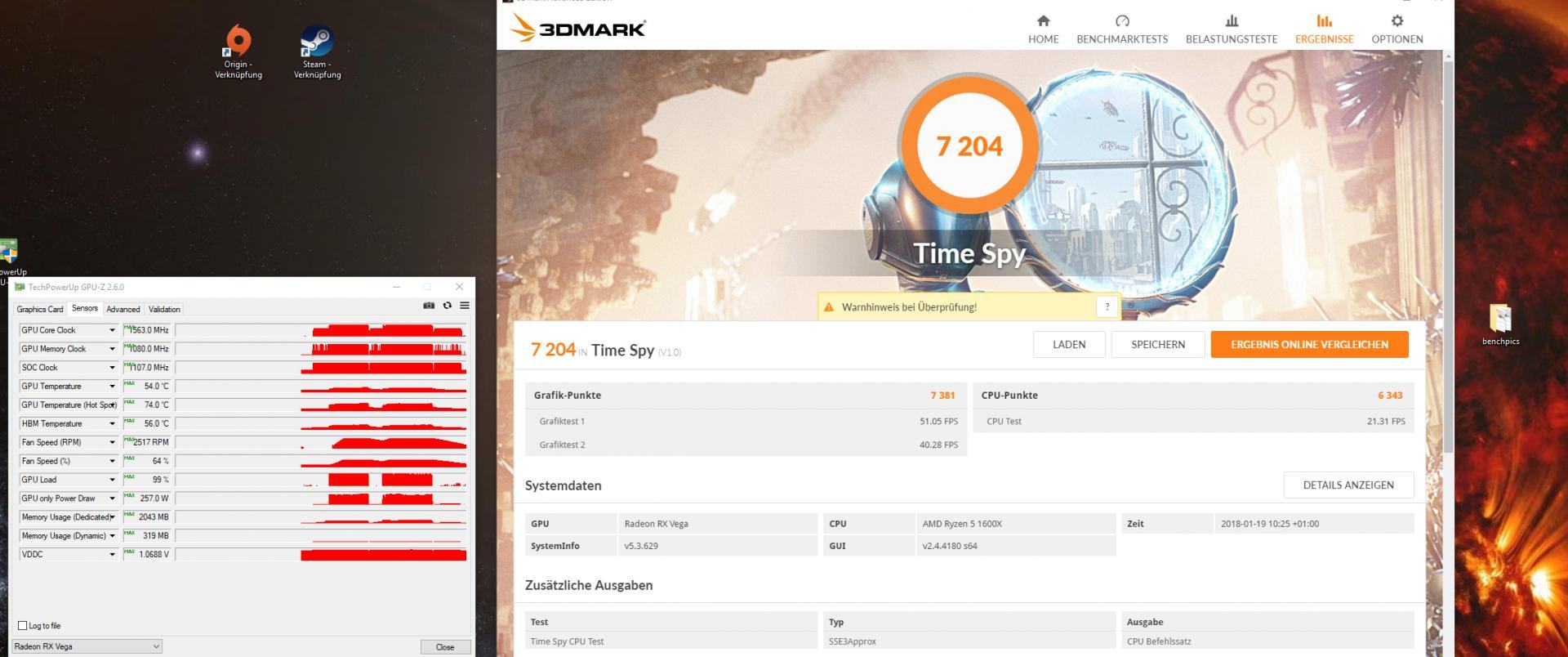Enable Log to file checkbox

click(x=23, y=626)
